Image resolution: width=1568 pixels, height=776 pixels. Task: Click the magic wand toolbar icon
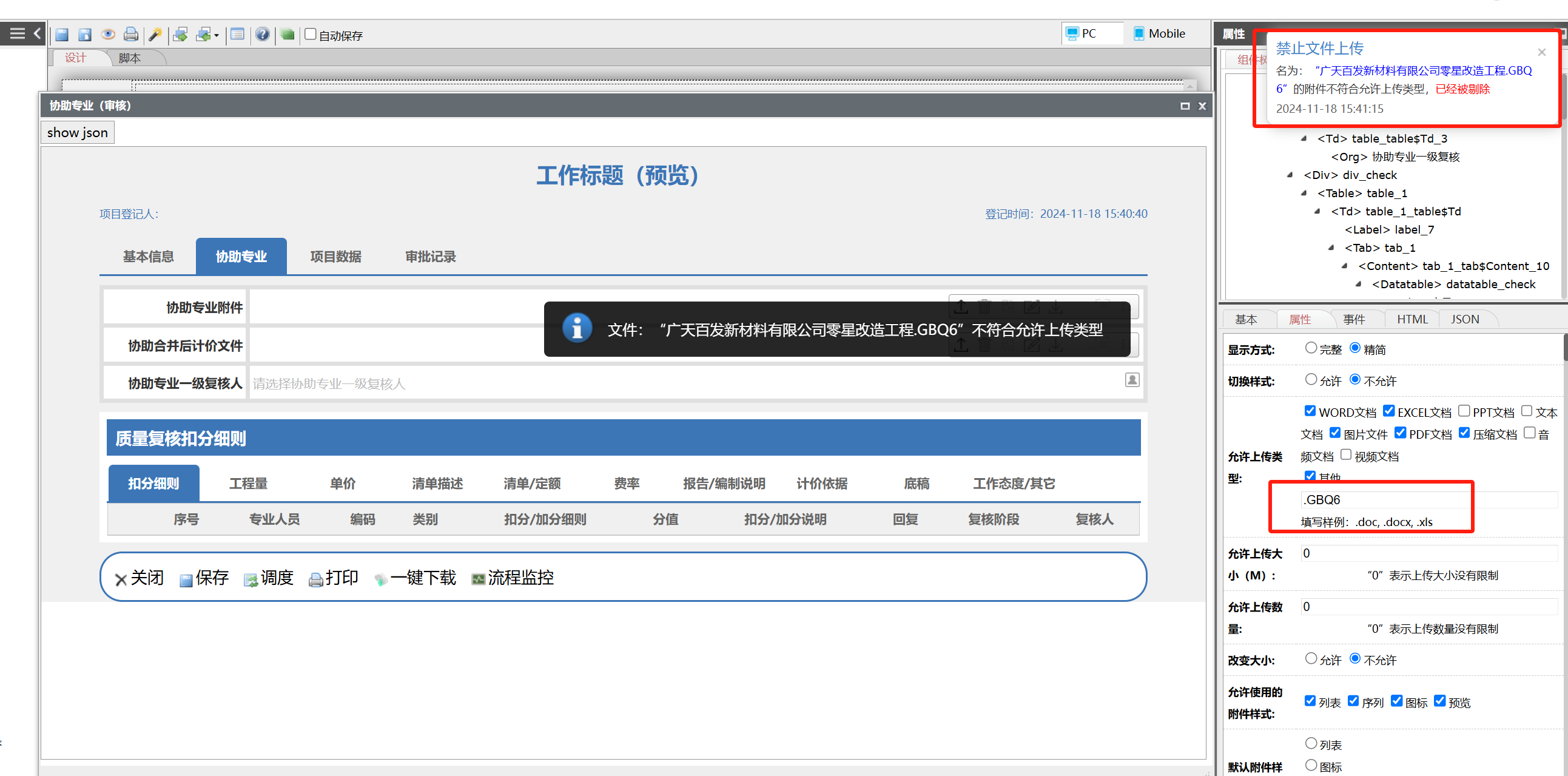pyautogui.click(x=155, y=35)
